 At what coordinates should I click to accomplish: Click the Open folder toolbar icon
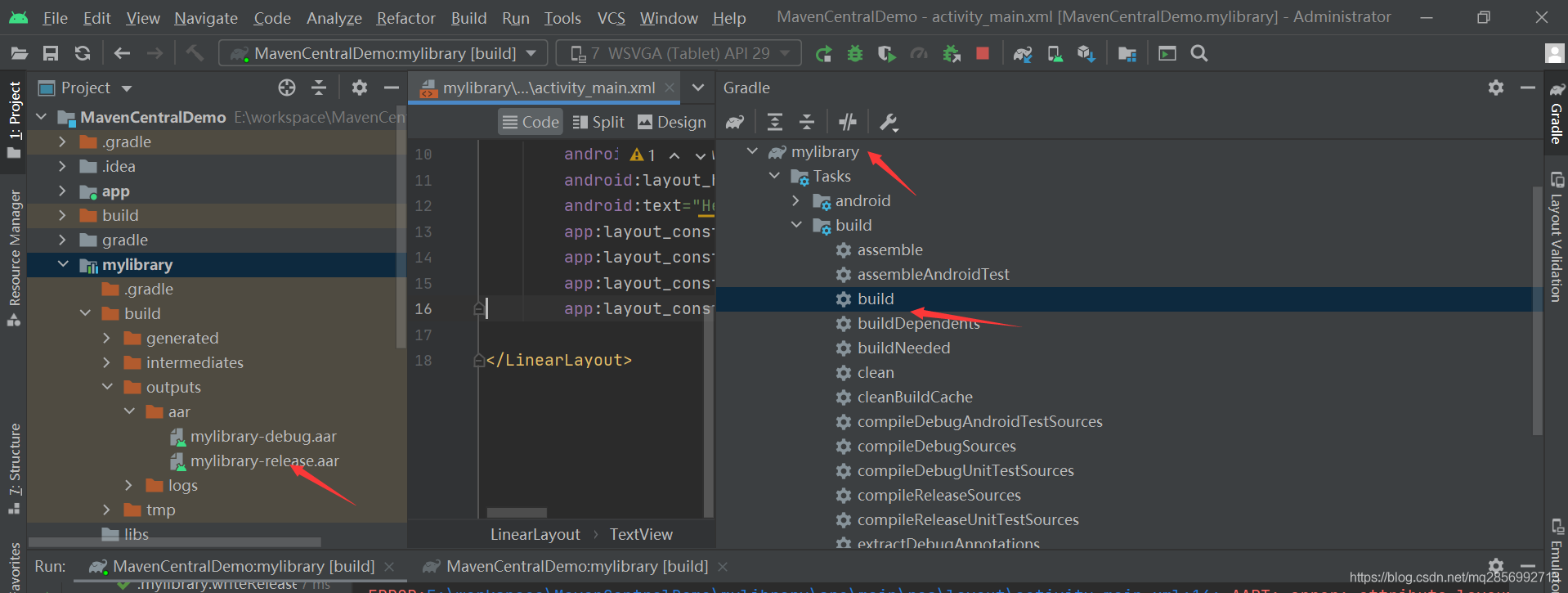(19, 54)
